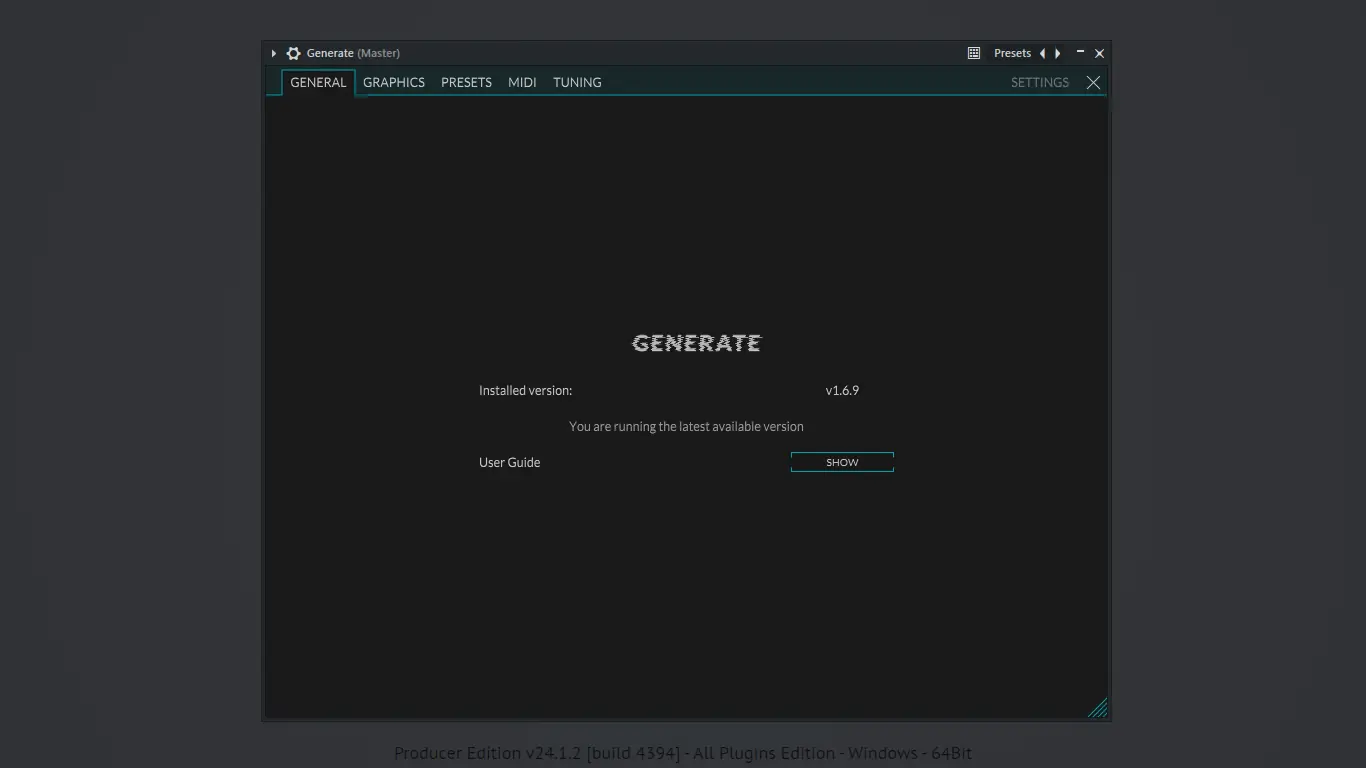
Task: Switch to the GRAPHICS tab
Action: (394, 82)
